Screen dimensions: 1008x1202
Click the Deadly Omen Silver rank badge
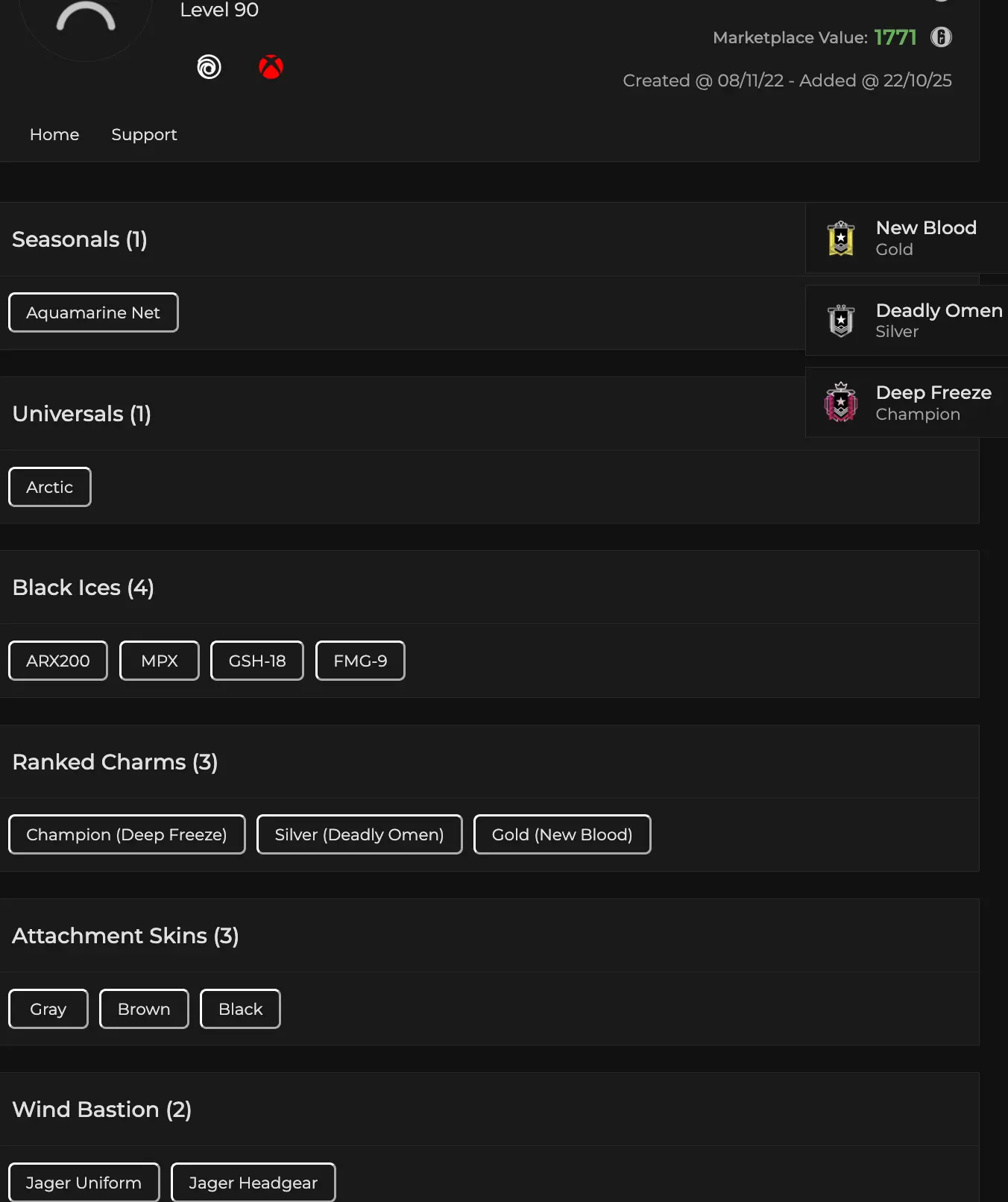841,321
